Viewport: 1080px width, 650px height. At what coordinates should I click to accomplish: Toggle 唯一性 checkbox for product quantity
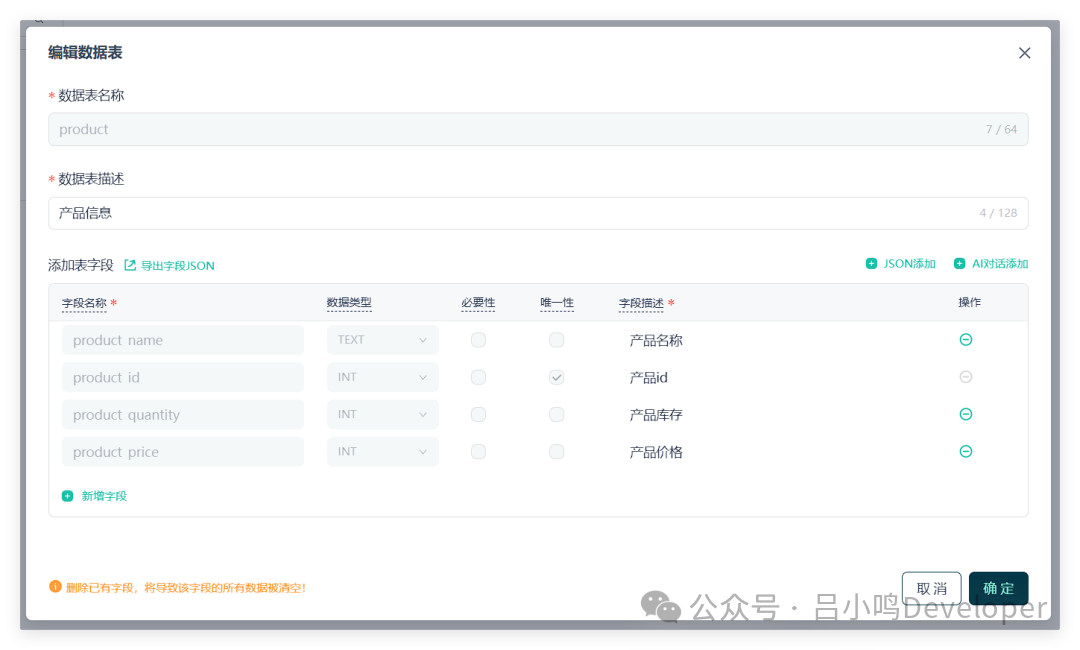pyautogui.click(x=557, y=414)
